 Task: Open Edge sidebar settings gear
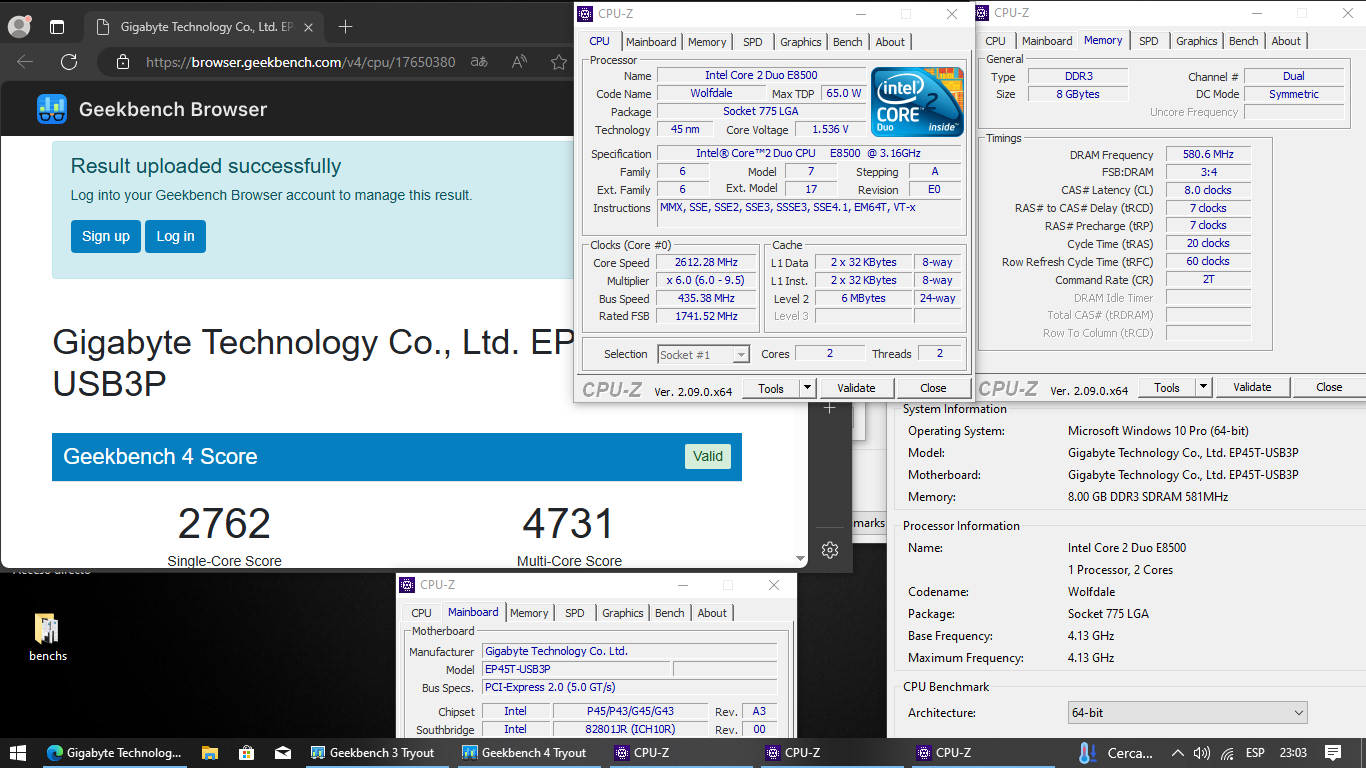coord(829,550)
